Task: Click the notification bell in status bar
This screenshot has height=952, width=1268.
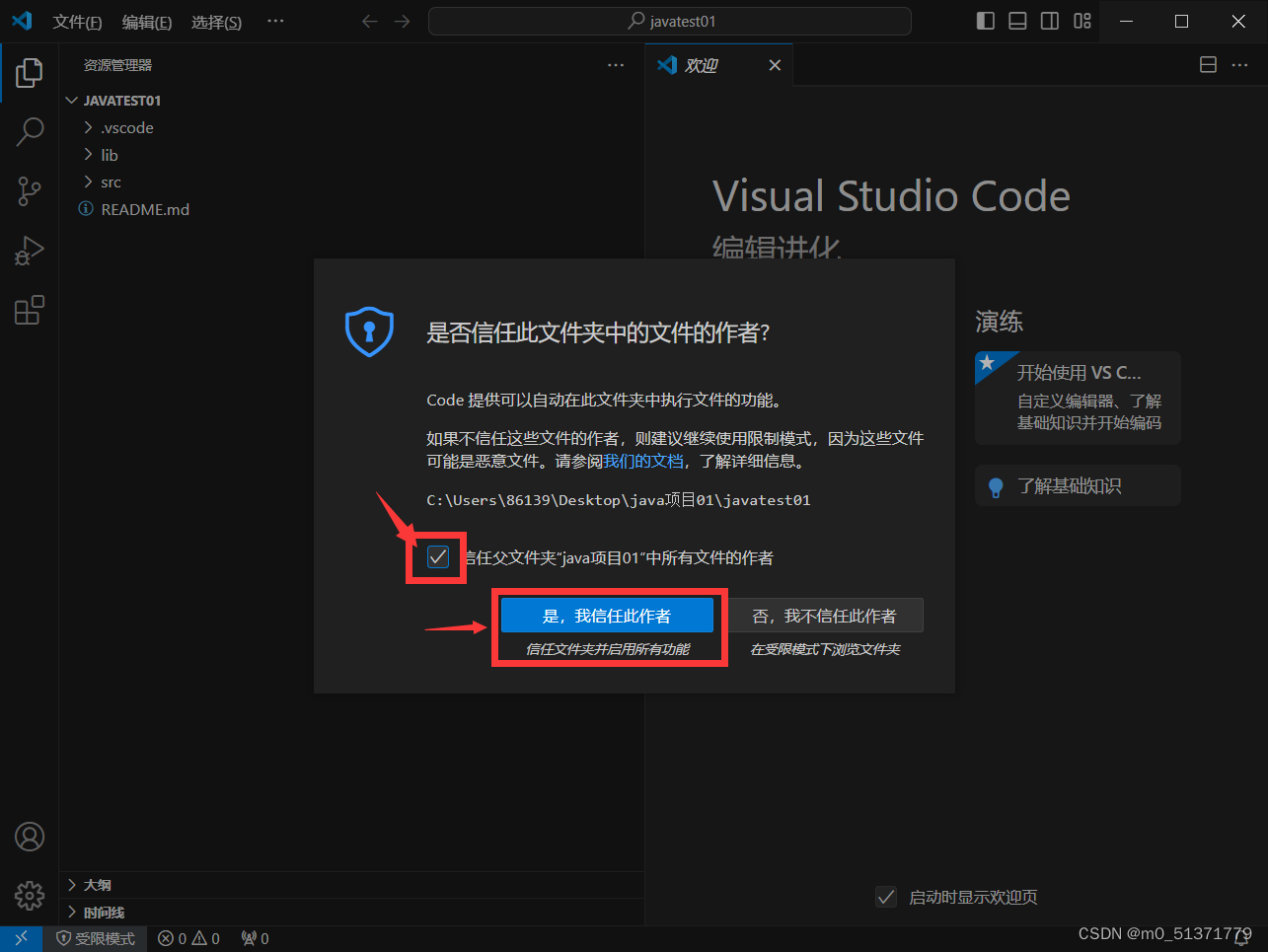Action: (x=1242, y=939)
